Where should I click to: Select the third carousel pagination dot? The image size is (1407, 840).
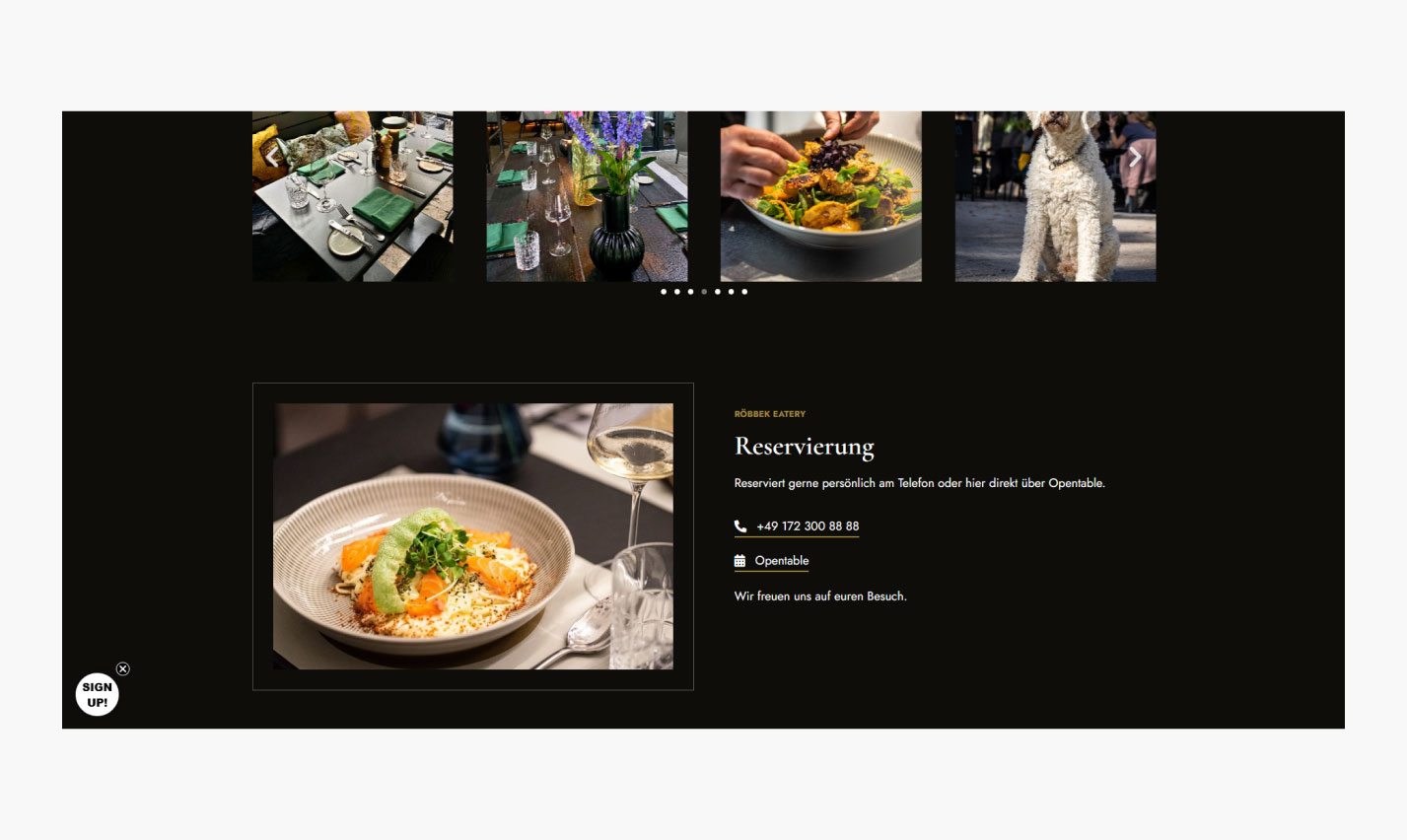click(x=690, y=292)
